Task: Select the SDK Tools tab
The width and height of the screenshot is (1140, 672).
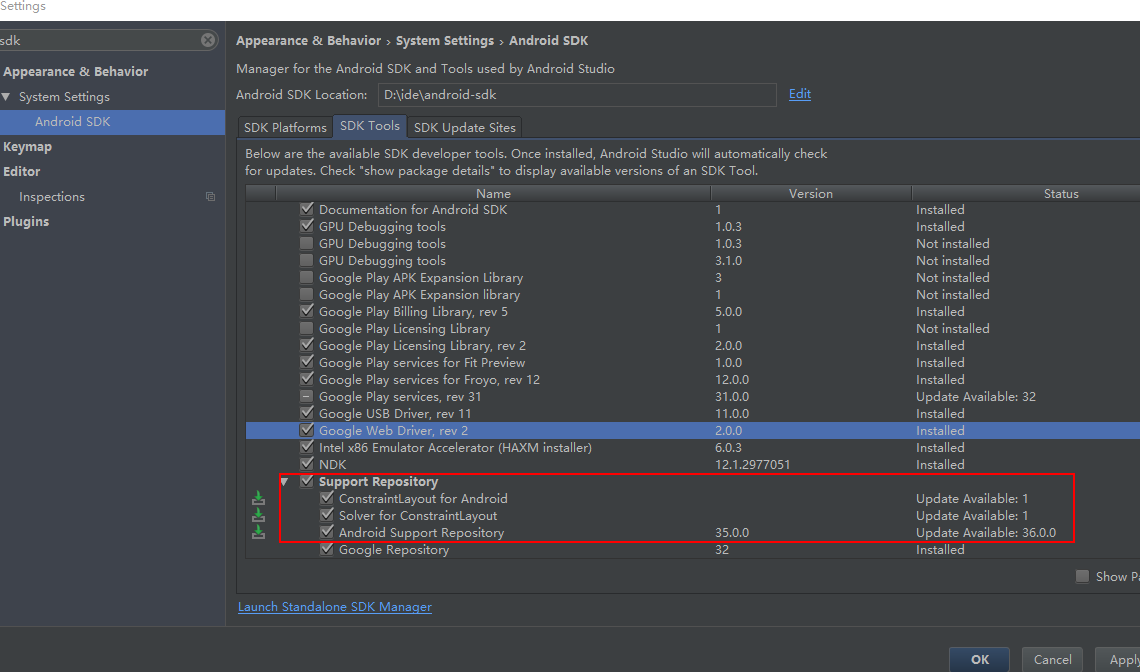Action: tap(369, 126)
